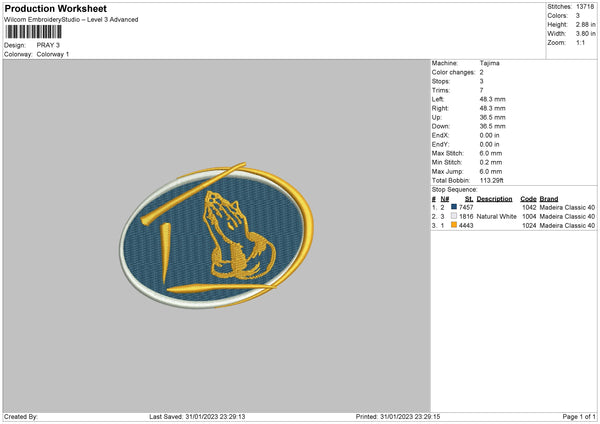Screen dimensions: 600x424
Task: Click the 'Stop Sequence:' heading
Action: 455,189
